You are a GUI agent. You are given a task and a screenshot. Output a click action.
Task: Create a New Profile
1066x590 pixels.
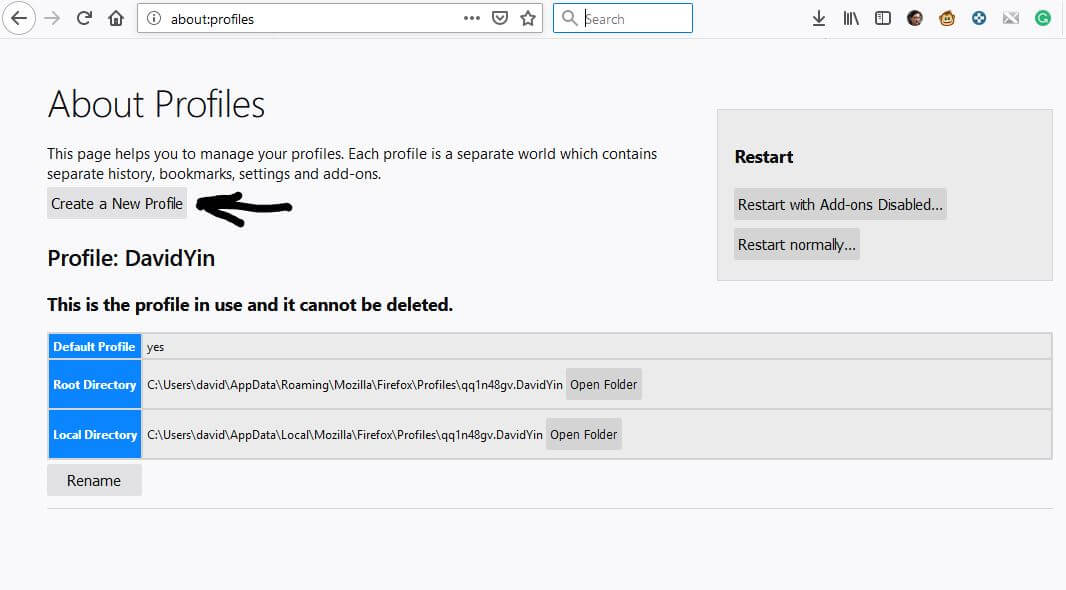coord(116,203)
